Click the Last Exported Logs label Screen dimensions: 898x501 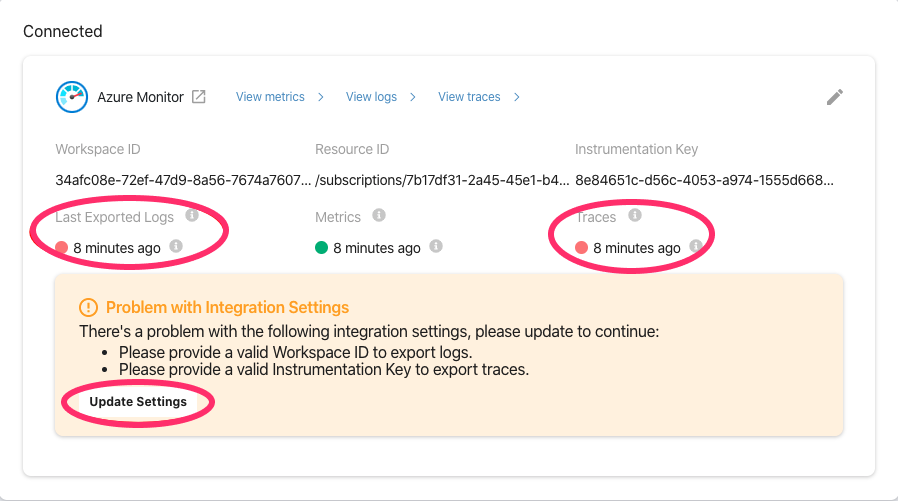click(115, 217)
